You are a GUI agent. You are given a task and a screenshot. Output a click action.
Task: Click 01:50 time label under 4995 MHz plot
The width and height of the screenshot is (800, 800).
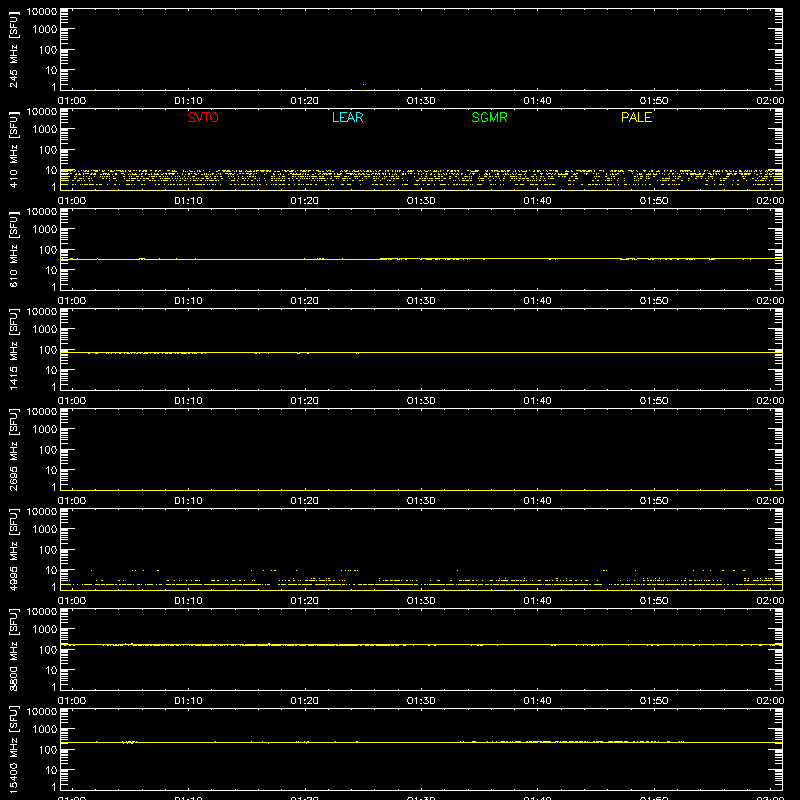click(x=654, y=601)
